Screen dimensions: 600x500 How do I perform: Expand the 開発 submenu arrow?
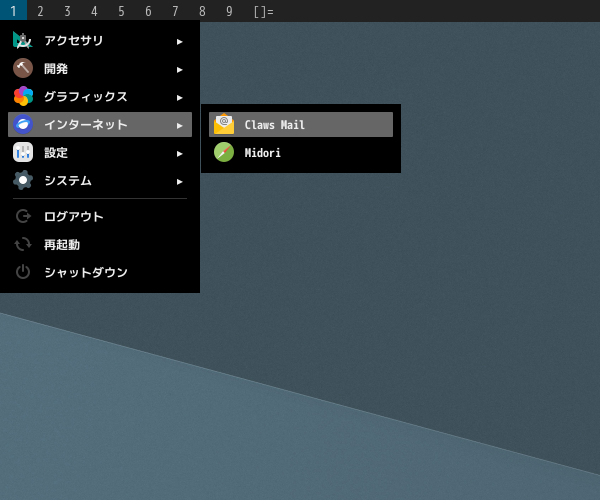click(x=179, y=70)
